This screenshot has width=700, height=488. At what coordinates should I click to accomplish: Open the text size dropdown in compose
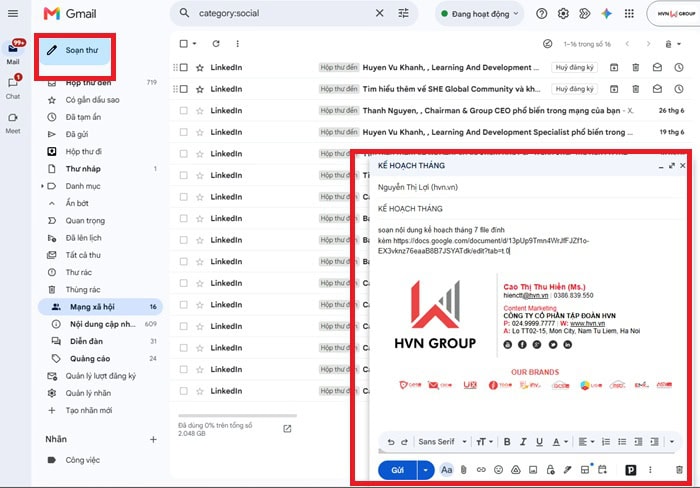(x=484, y=442)
